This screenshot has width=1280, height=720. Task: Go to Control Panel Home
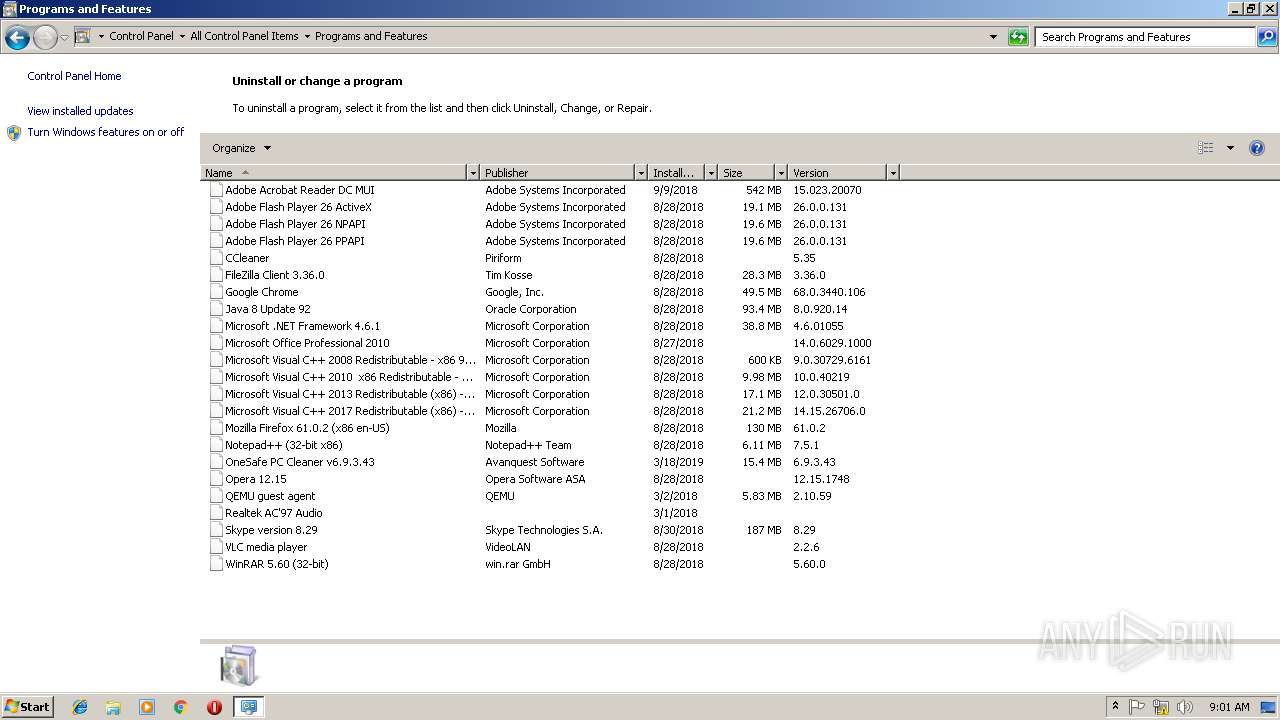pos(74,76)
